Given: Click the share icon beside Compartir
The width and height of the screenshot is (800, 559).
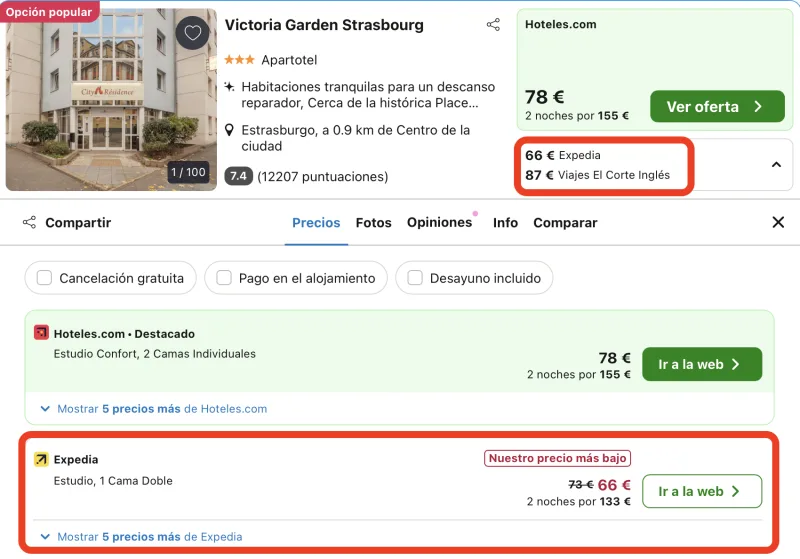Looking at the screenshot, I should (30, 222).
